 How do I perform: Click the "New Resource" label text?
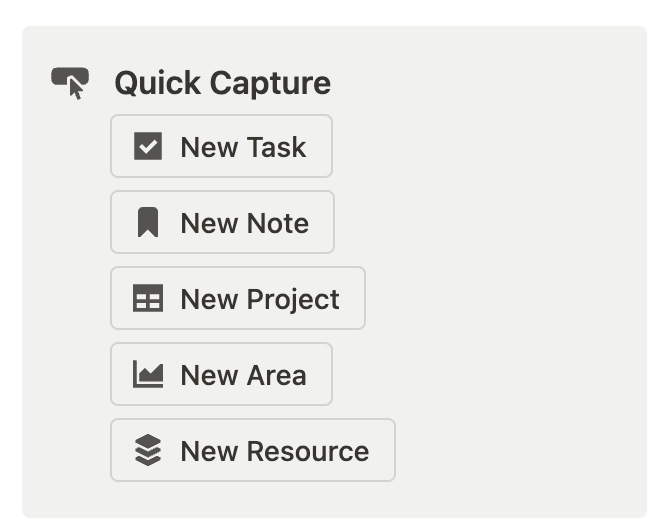[x=275, y=451]
